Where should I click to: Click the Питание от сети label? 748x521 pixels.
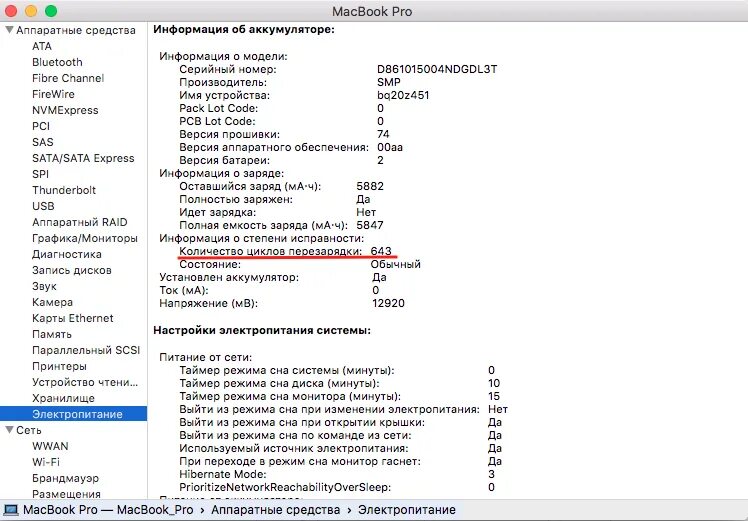(206, 357)
